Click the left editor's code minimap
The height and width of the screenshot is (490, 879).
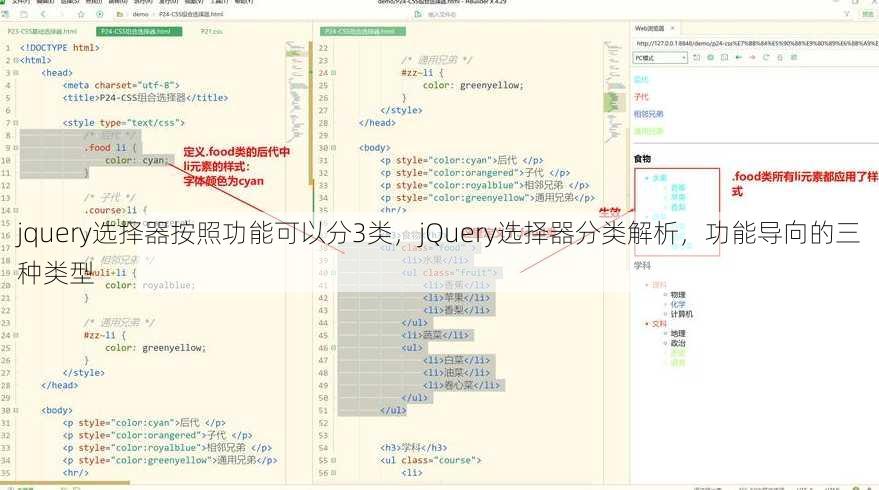297,93
